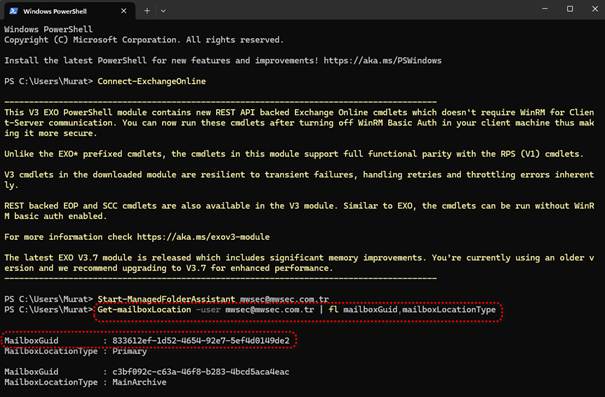Image resolution: width=605 pixels, height=397 pixels.
Task: Click the GUID c3bf092c-c63a-46f8-b283-4bcd5aca4eac
Action: click(x=201, y=372)
